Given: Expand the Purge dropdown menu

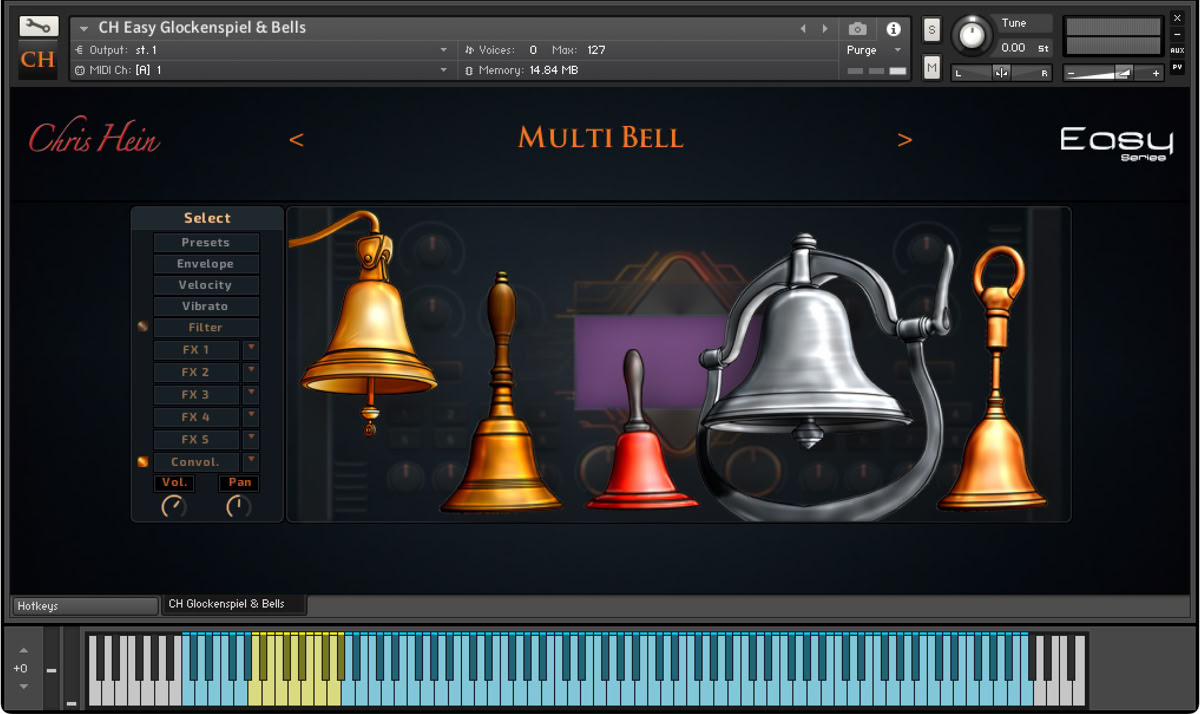Looking at the screenshot, I should 897,50.
